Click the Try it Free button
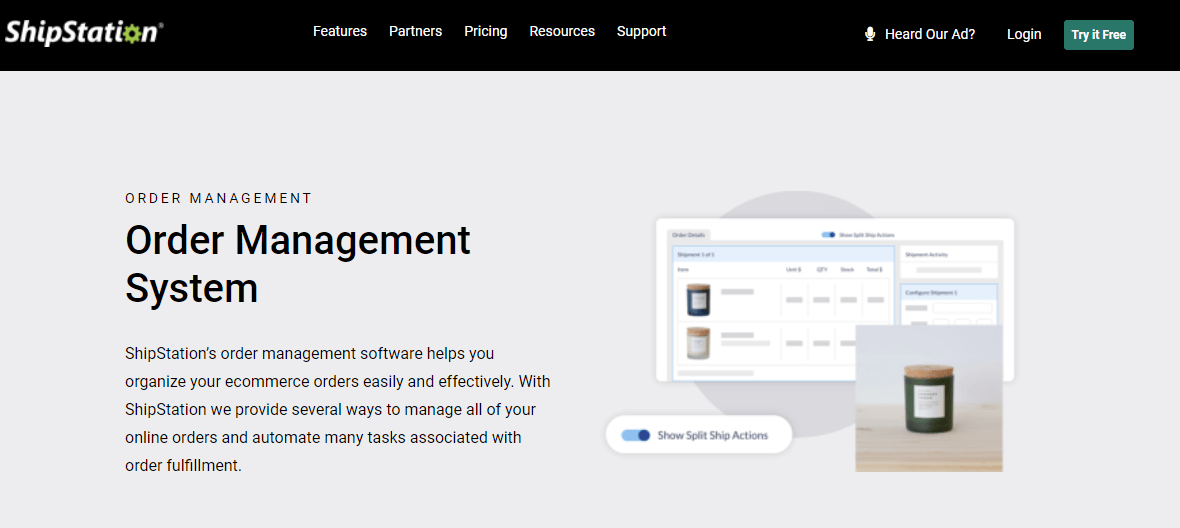Image resolution: width=1180 pixels, height=528 pixels. (x=1098, y=35)
